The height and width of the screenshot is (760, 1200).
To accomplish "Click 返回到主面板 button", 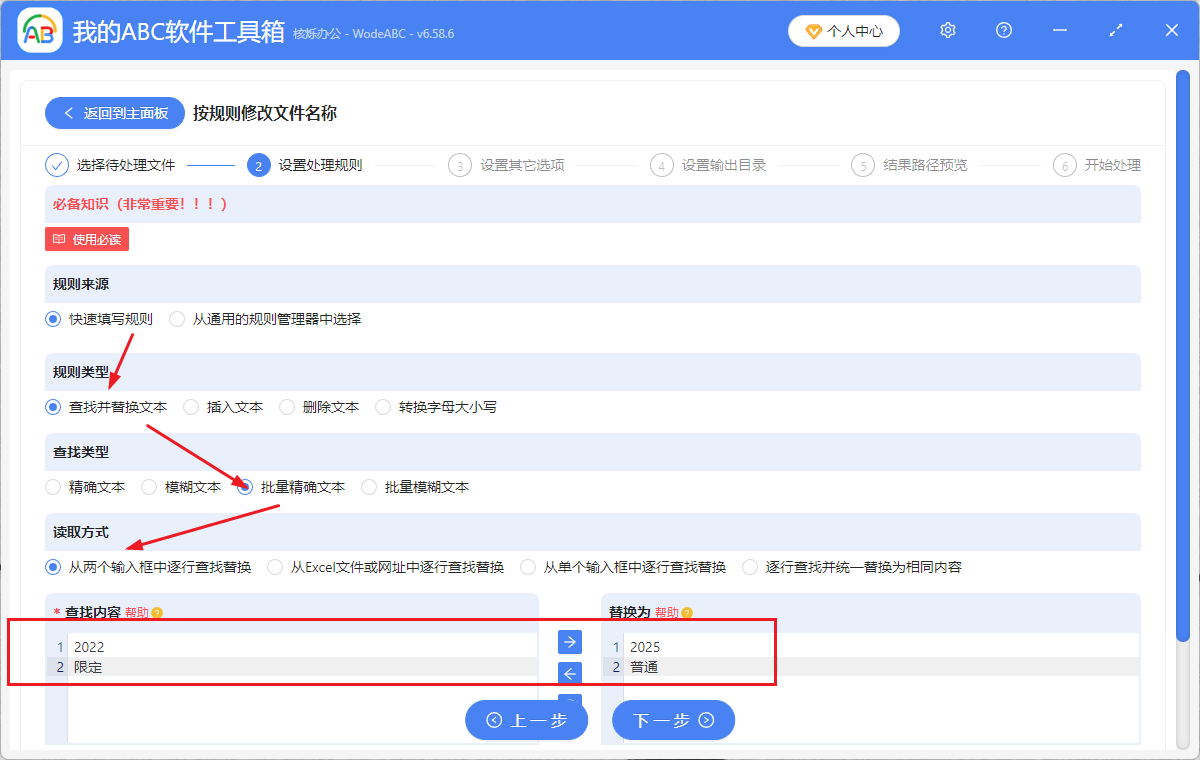I will pos(114,112).
